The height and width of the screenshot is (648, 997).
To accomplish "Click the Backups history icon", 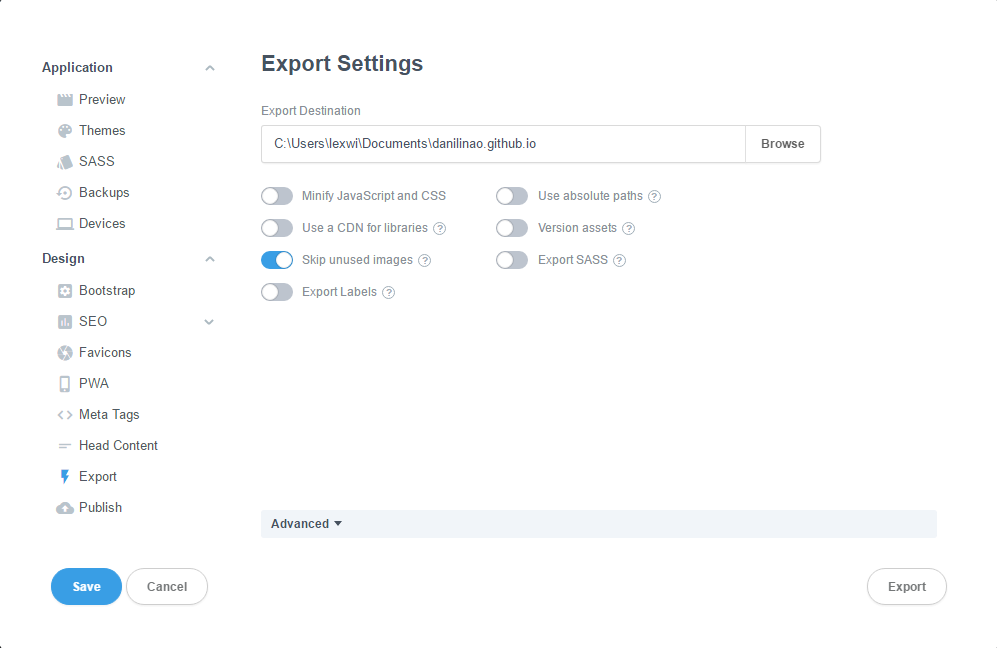I will [x=65, y=193].
